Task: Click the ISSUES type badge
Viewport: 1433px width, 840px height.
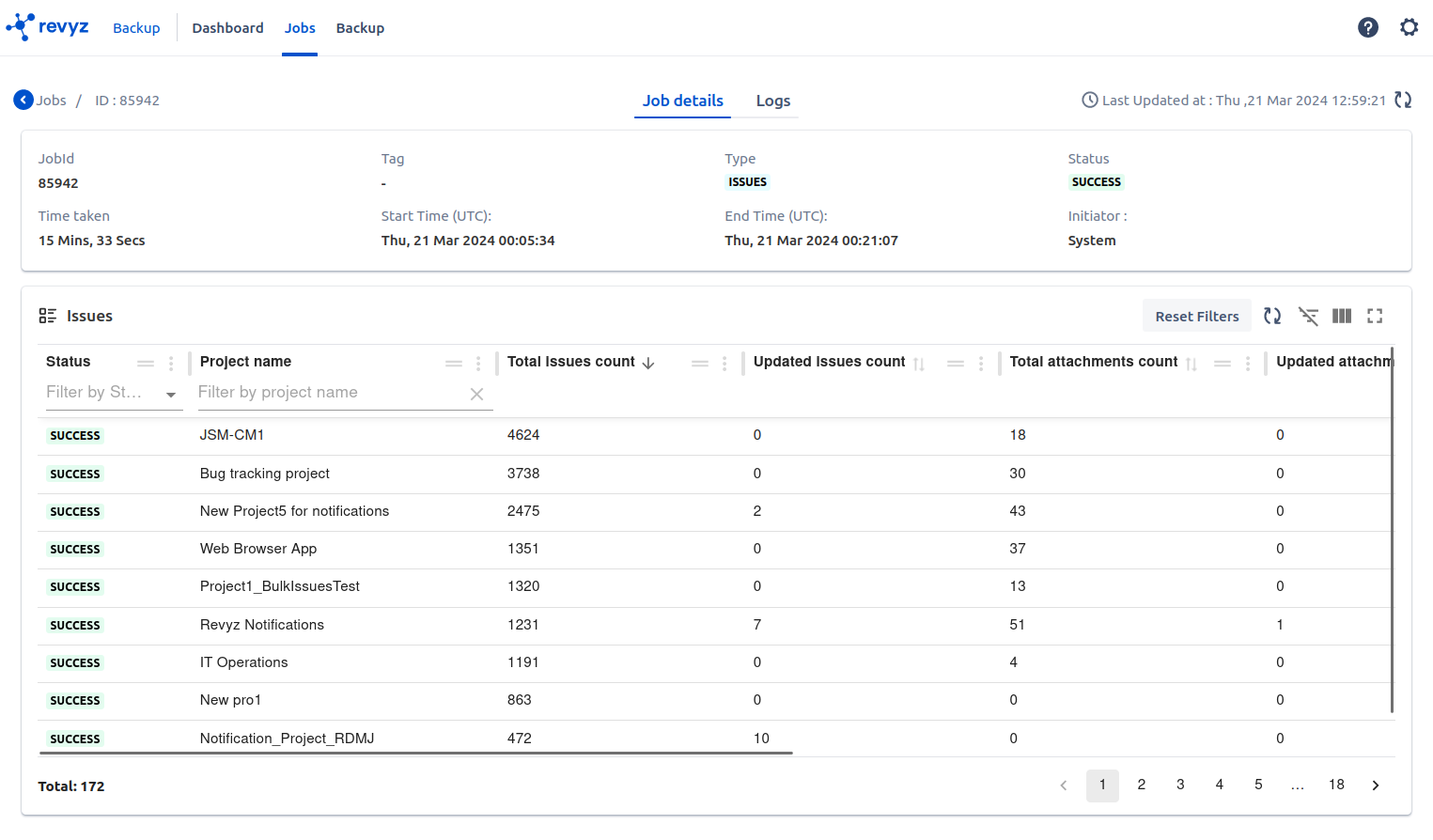Action: 748,182
